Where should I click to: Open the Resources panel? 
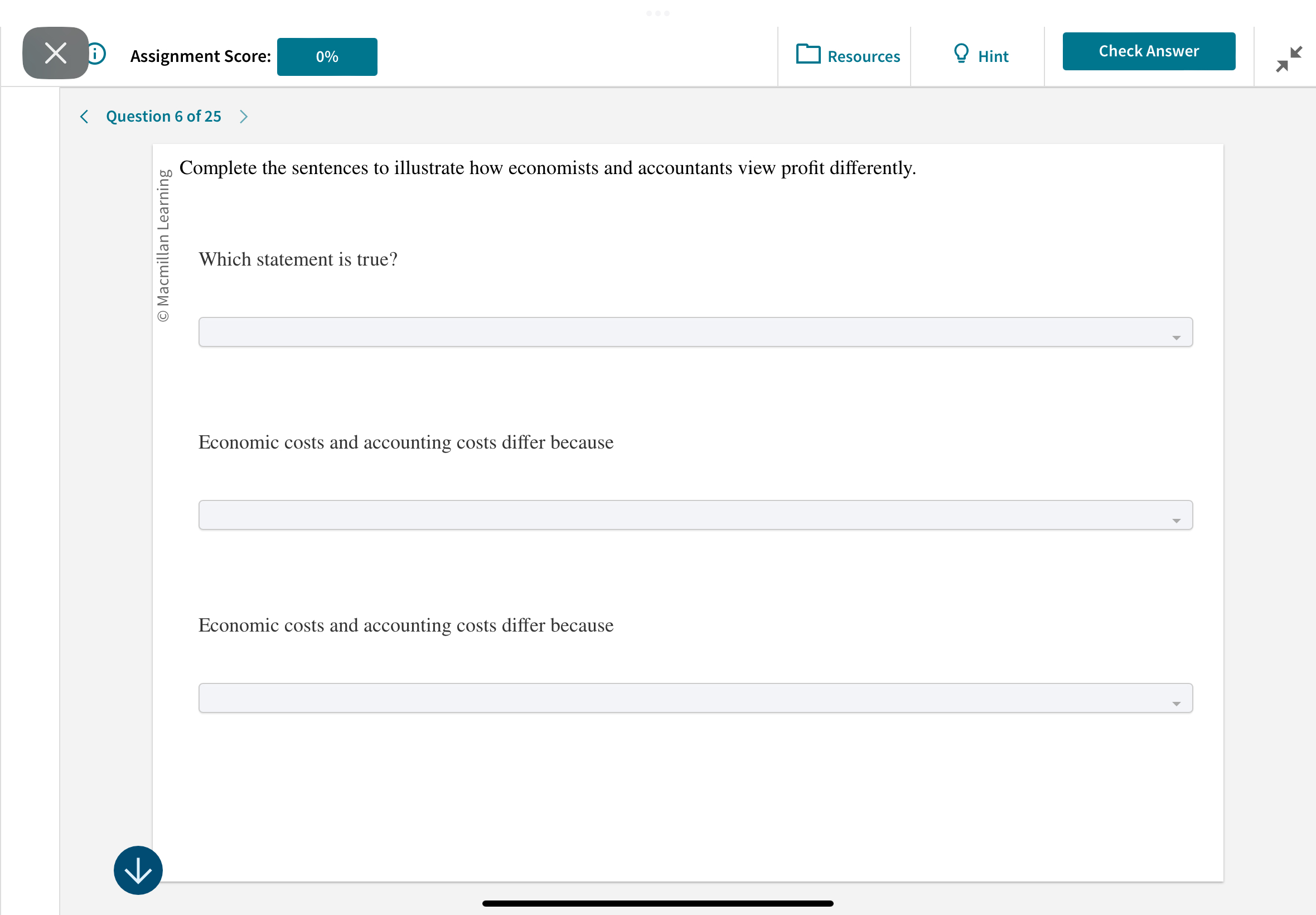[847, 56]
